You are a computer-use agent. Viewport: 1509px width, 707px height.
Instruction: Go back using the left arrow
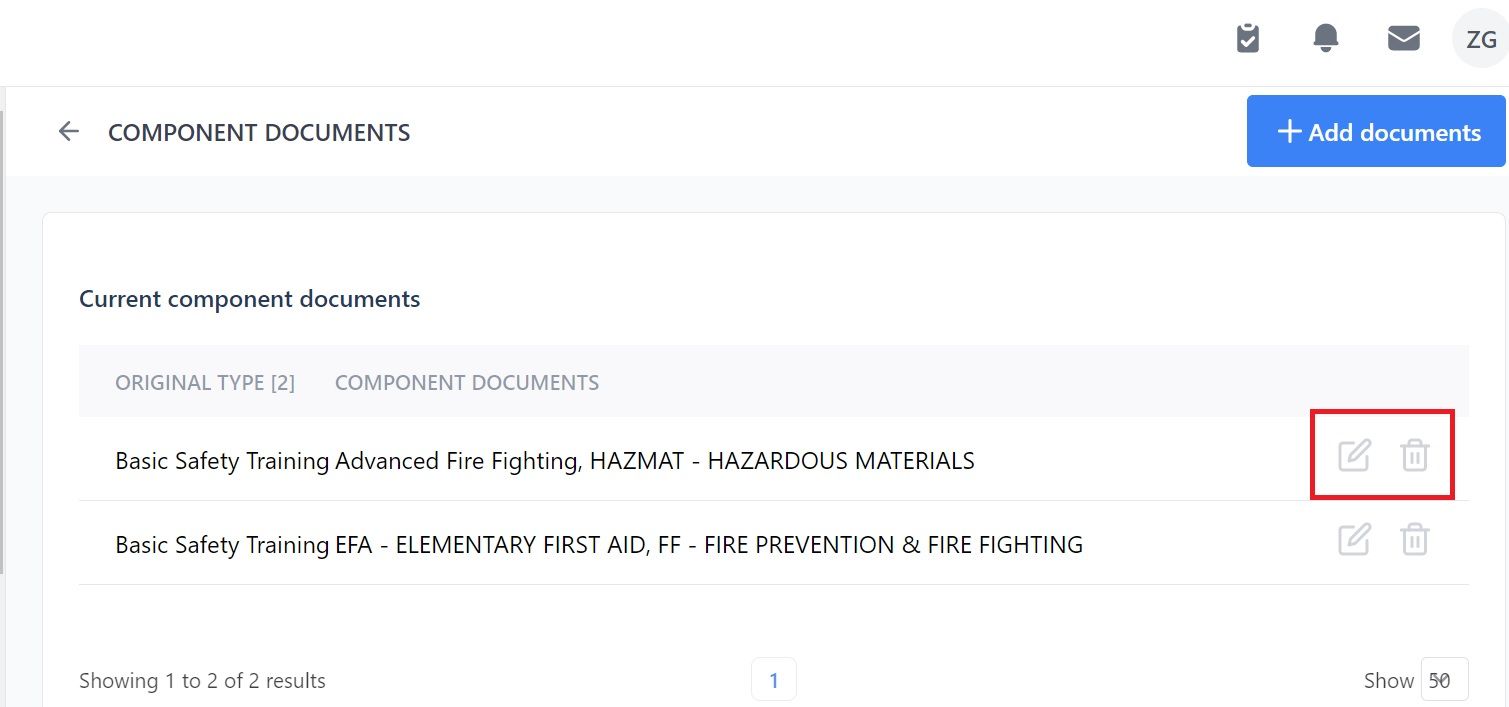pyautogui.click(x=68, y=131)
